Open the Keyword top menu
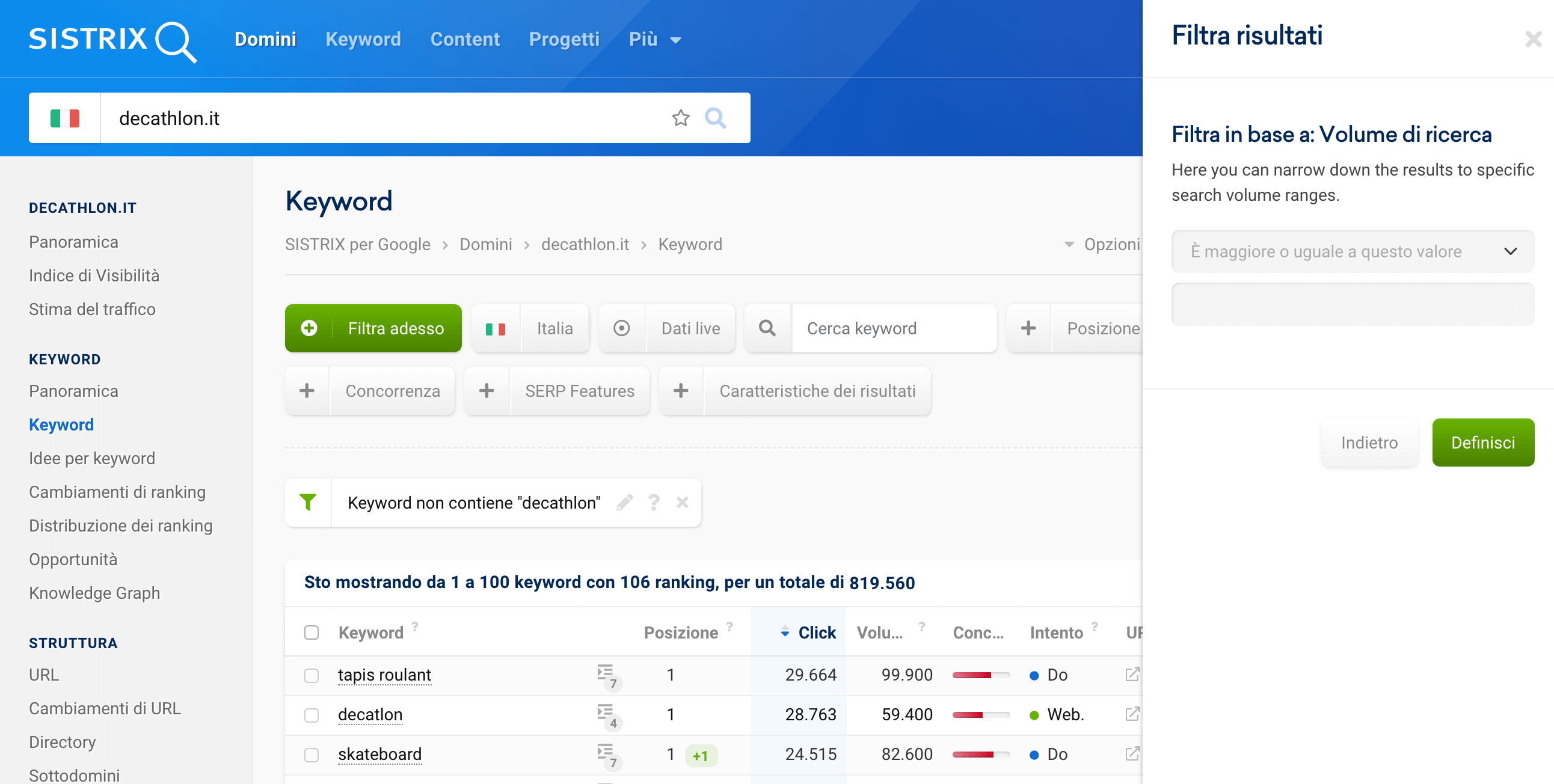 [363, 40]
